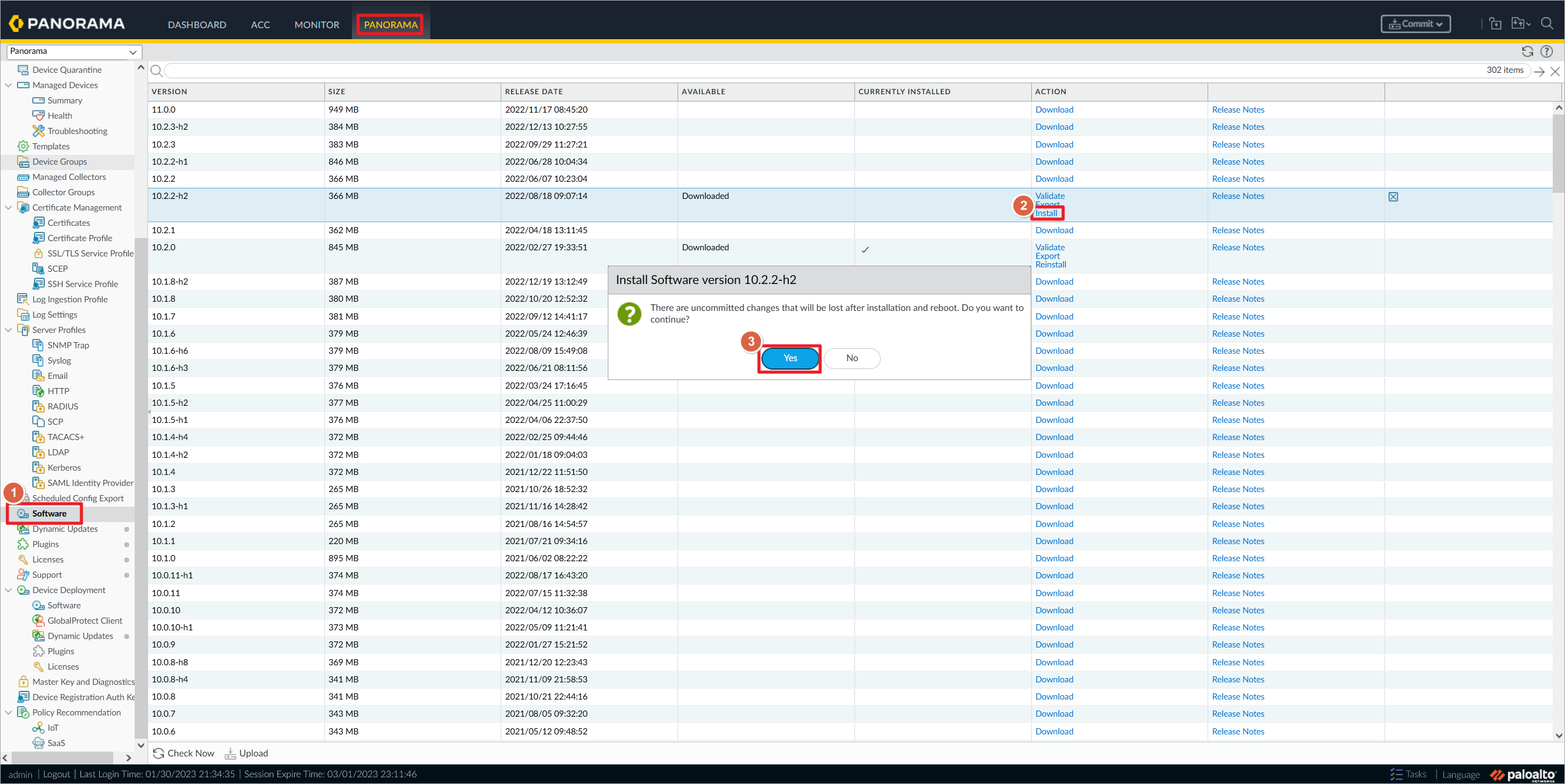Click the sidebar scroll down arrow
This screenshot has height=784, width=1565.
(141, 745)
